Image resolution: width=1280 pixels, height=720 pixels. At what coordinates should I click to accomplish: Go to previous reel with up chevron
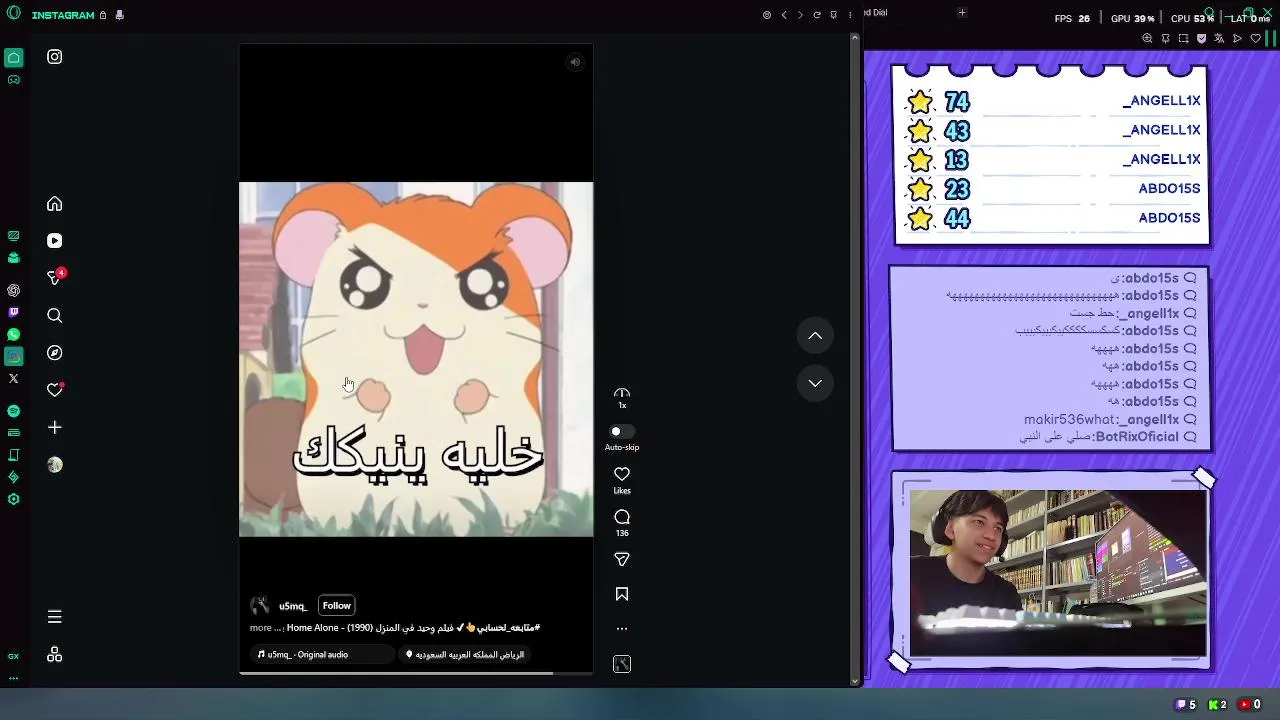pyautogui.click(x=815, y=336)
